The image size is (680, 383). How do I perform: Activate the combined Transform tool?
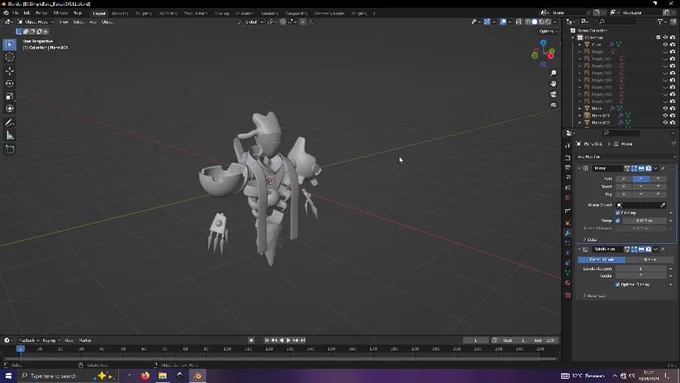10,108
